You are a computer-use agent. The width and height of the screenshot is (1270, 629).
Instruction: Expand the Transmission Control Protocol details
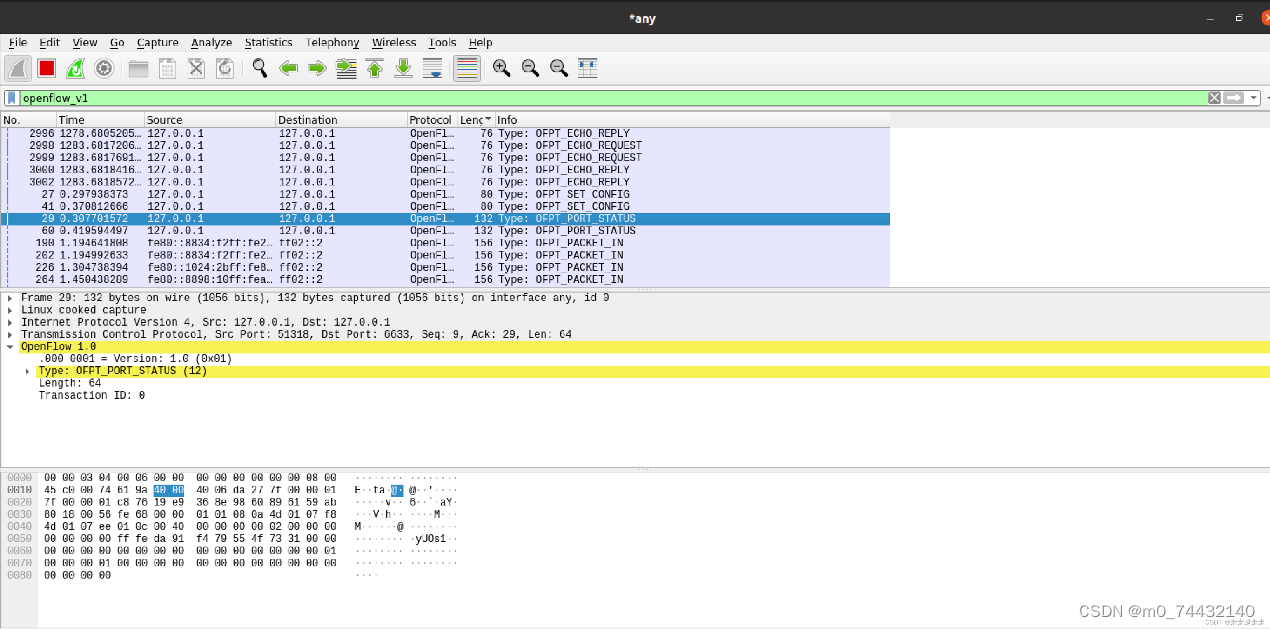(10, 334)
